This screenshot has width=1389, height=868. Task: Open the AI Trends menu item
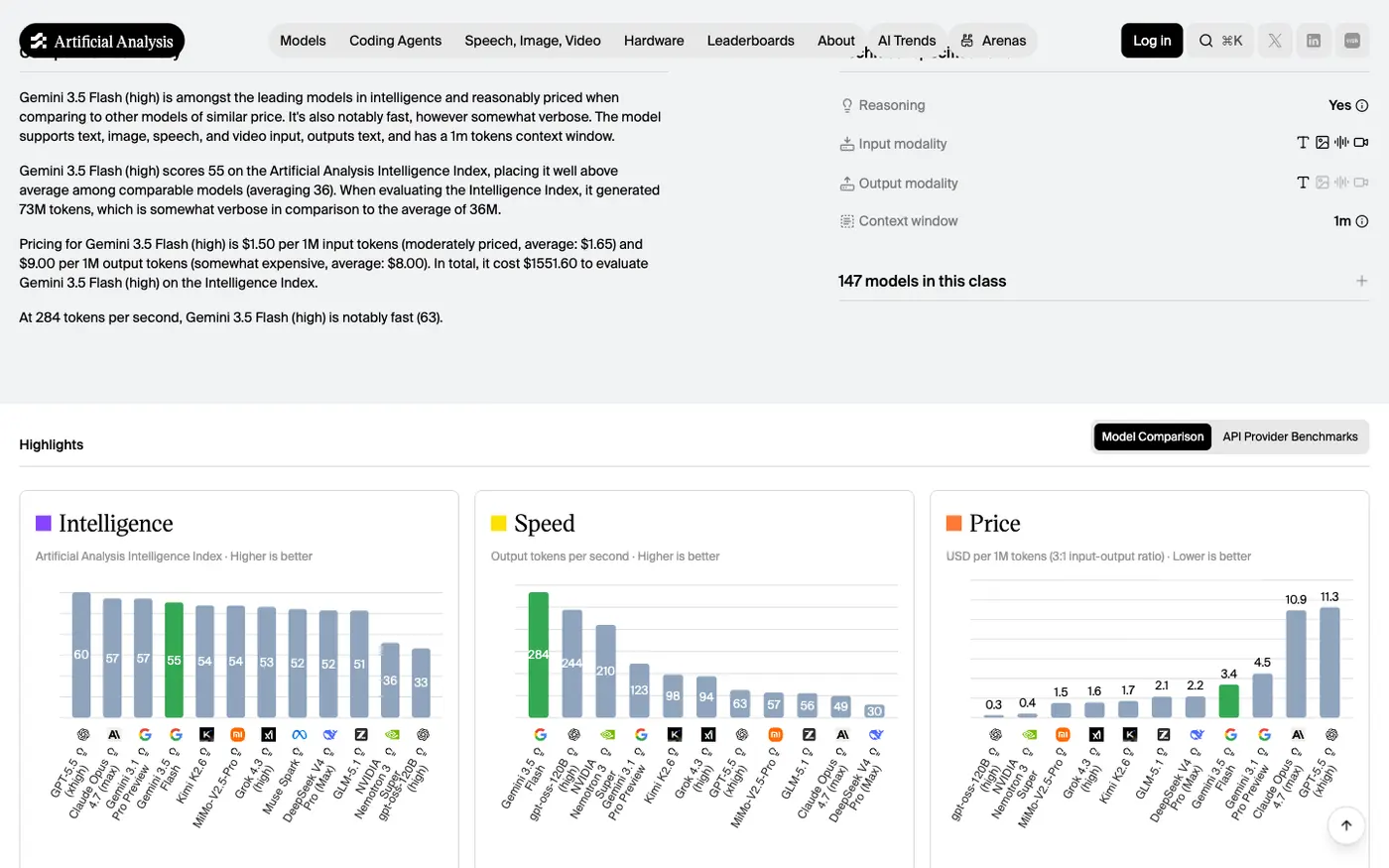tap(907, 41)
